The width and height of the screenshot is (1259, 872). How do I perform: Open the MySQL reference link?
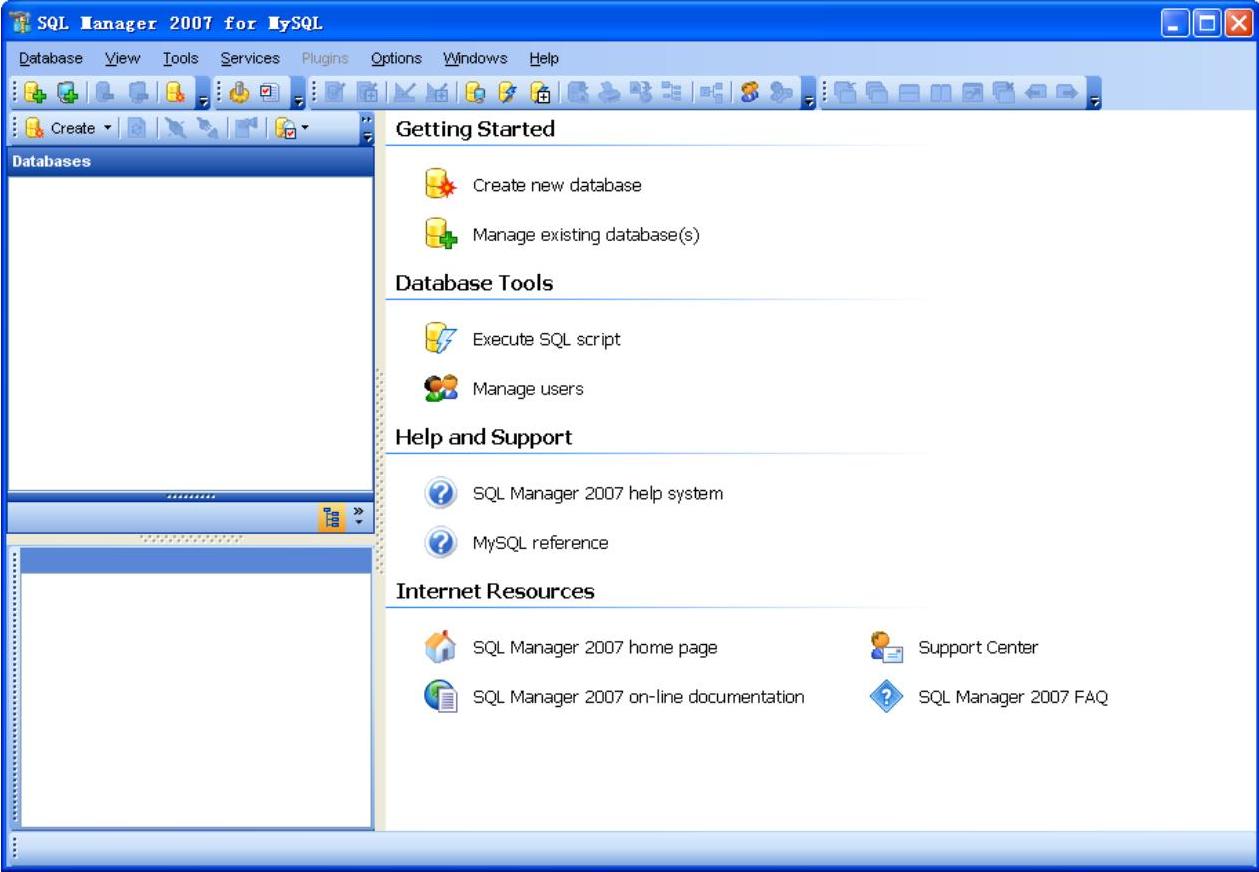pos(540,543)
